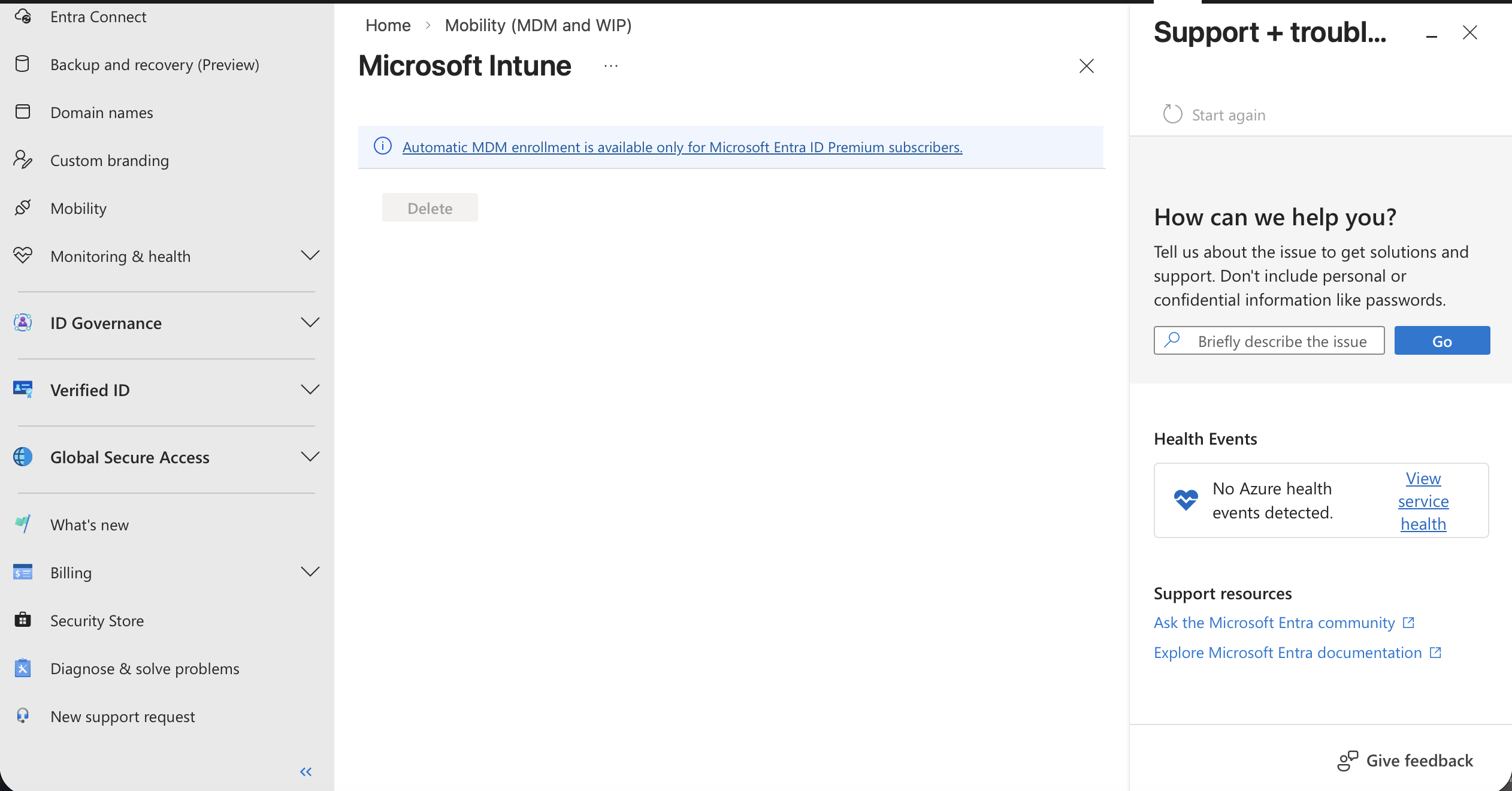The width and height of the screenshot is (1512, 791).
Task: Click the Backup and recovery database icon
Action: [23, 64]
